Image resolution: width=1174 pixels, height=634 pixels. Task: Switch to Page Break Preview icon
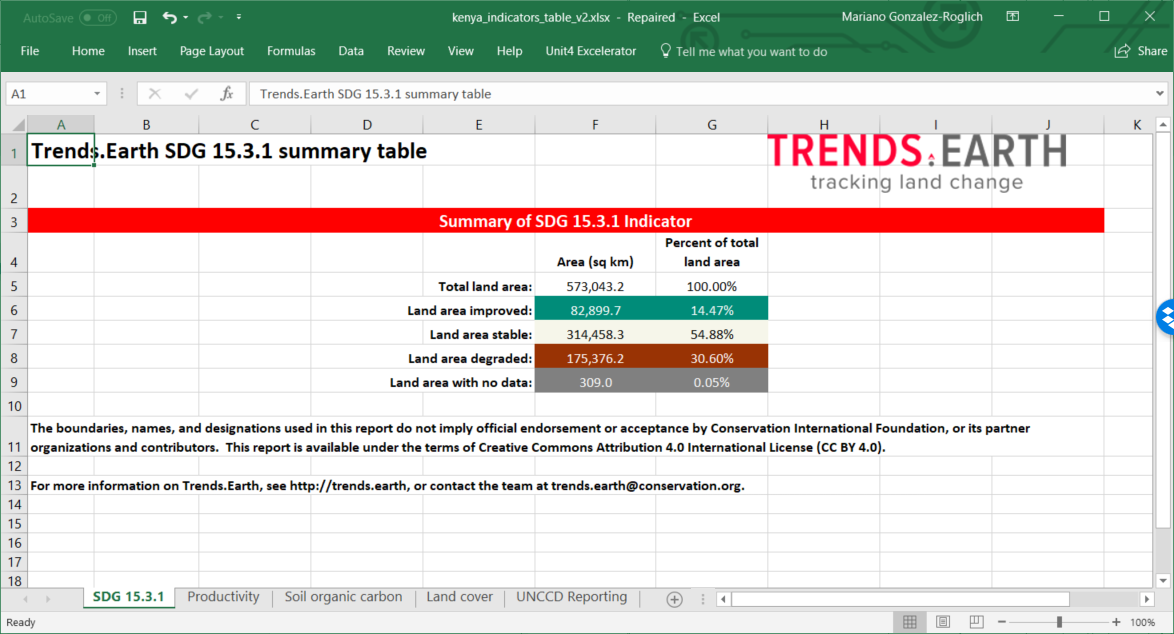tap(976, 622)
